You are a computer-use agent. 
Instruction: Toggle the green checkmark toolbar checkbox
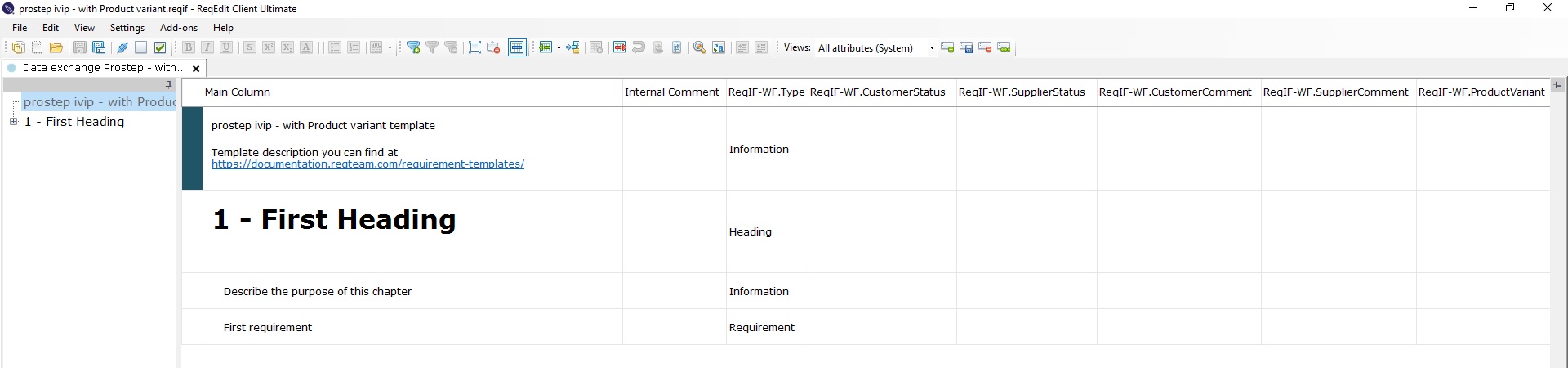tap(160, 47)
